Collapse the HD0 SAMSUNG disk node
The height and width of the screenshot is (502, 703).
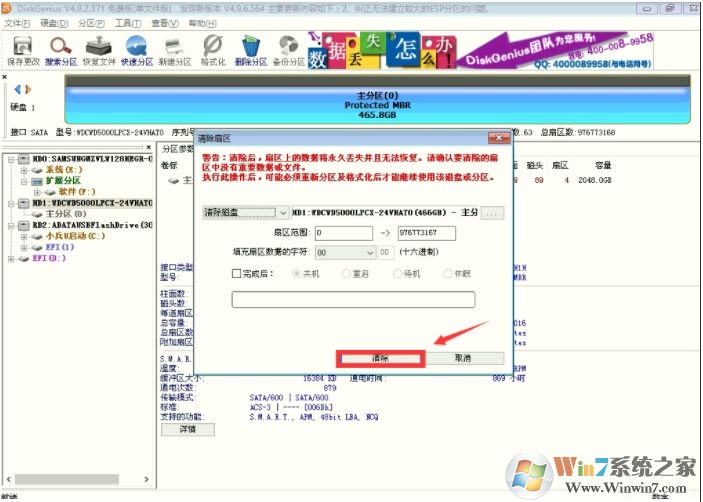coord(11,159)
